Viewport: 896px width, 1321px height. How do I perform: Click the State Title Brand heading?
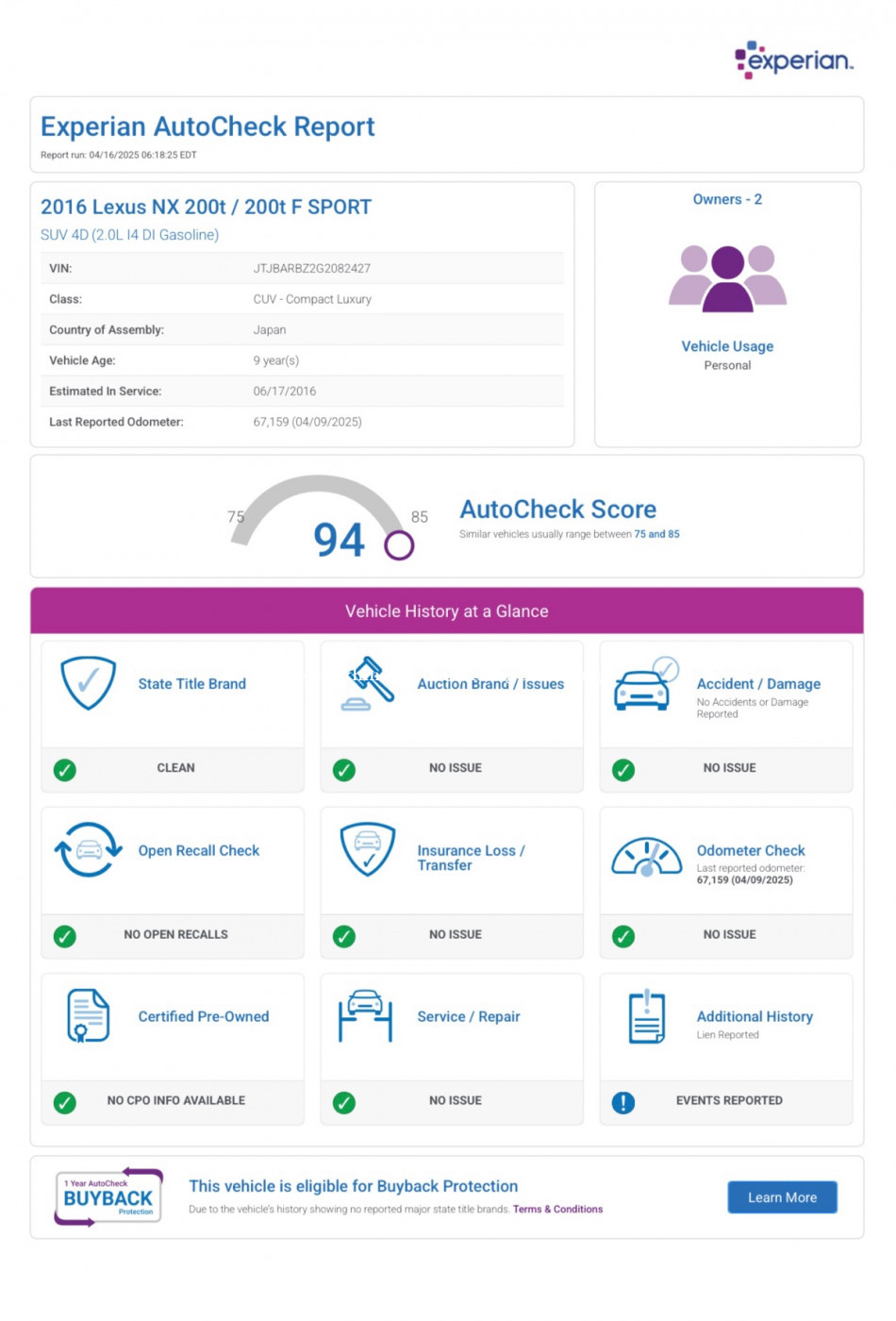point(192,684)
